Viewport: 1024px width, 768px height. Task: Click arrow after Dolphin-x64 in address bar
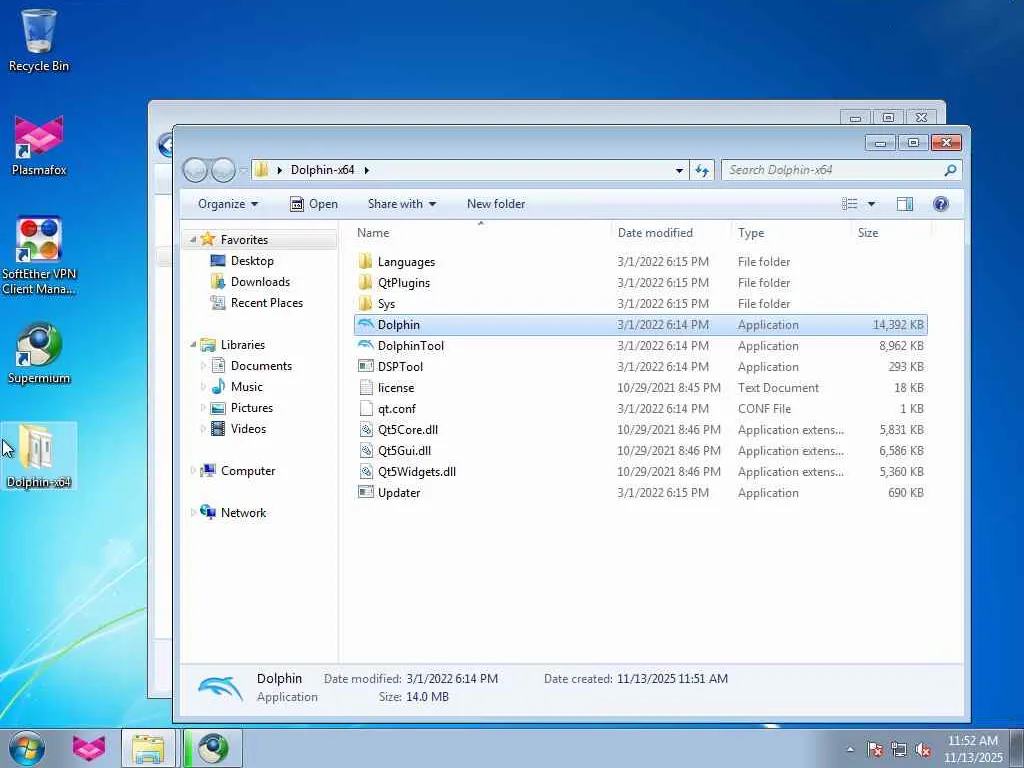[x=366, y=170]
